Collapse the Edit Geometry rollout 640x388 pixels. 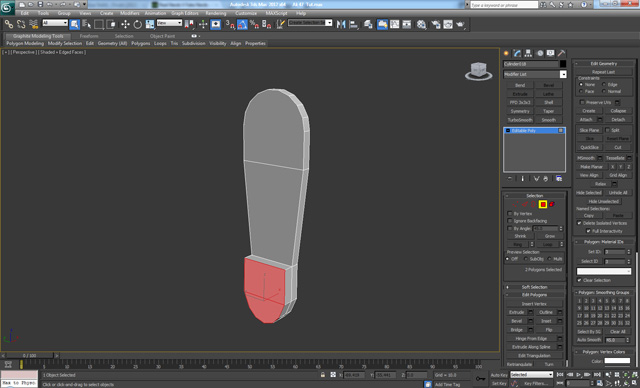click(604, 63)
